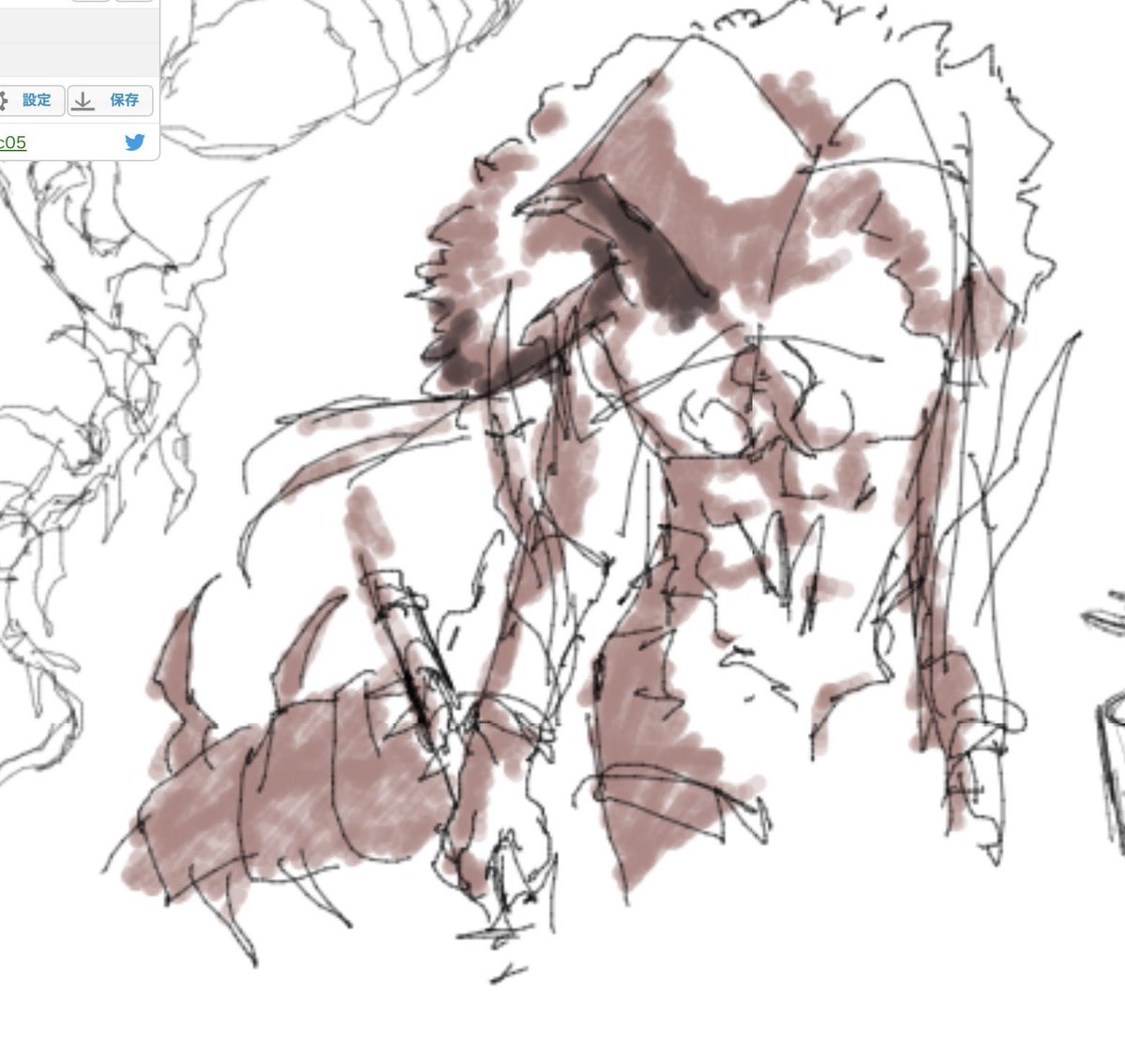Viewport: 1125px width, 1064px height.
Task: Open the 設定 settings button
Action: coord(31,100)
